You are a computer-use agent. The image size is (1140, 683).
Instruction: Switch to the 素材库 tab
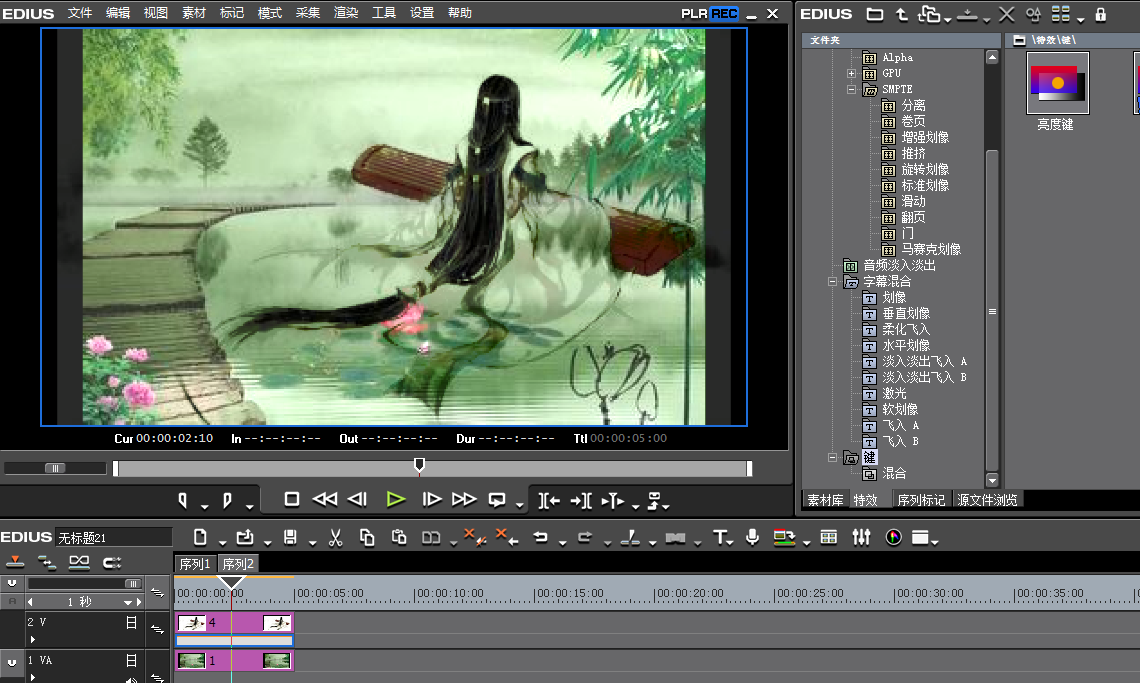tap(825, 500)
